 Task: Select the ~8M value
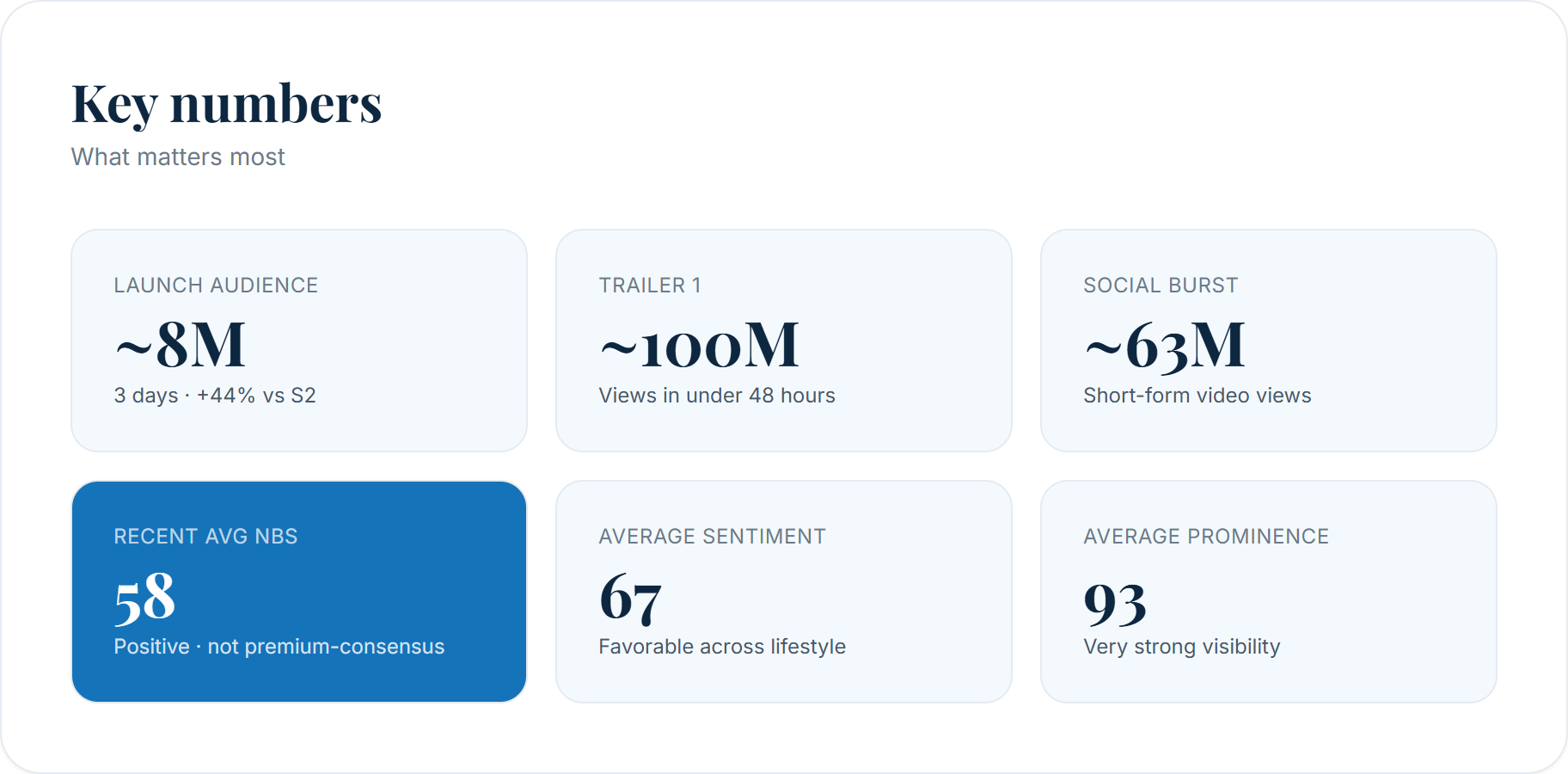click(x=181, y=345)
